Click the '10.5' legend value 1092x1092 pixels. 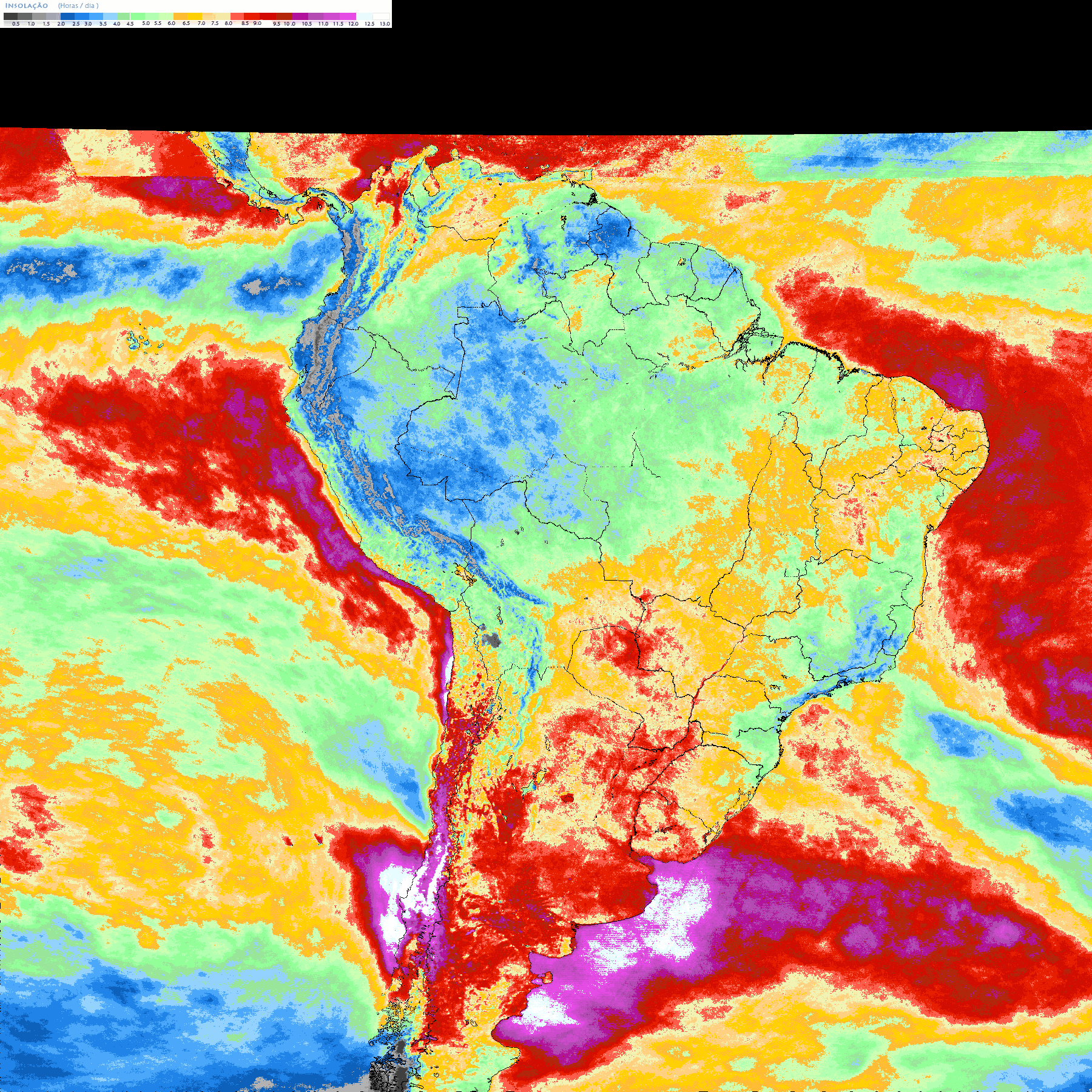pyautogui.click(x=306, y=24)
